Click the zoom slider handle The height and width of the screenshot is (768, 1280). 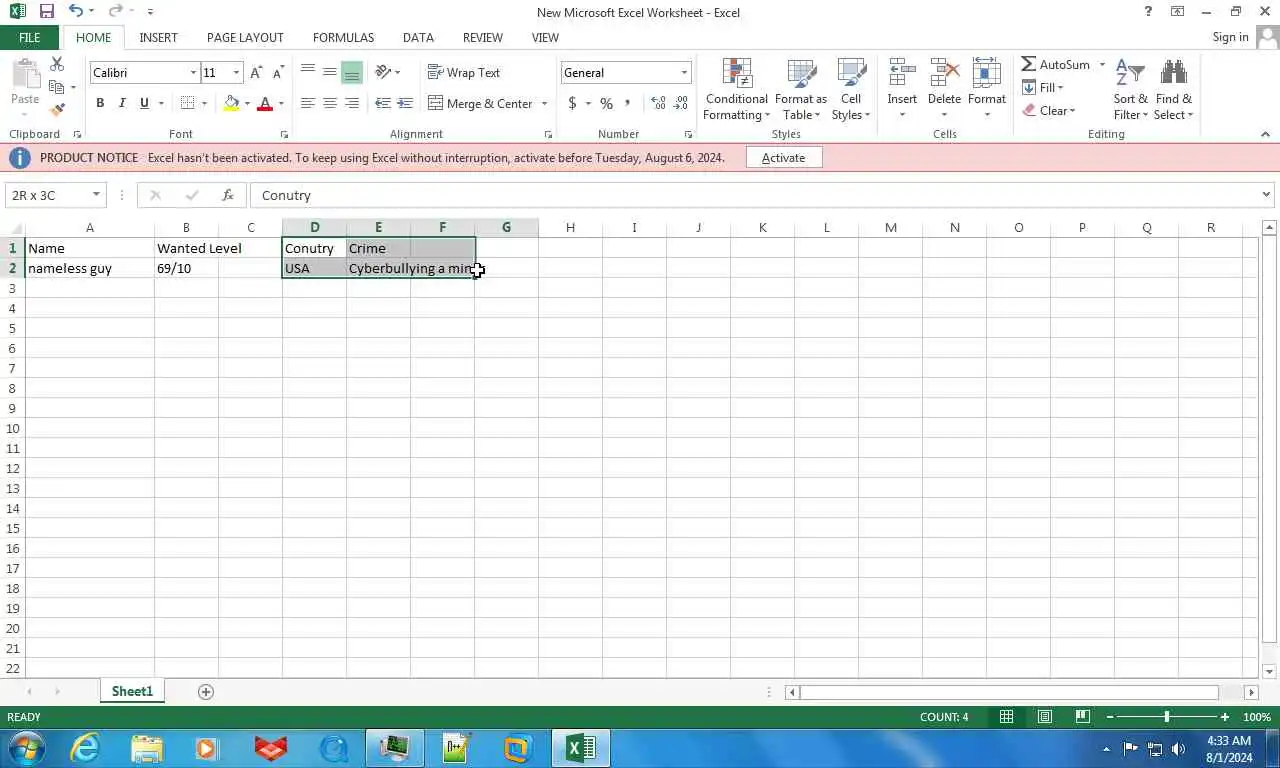1166,717
